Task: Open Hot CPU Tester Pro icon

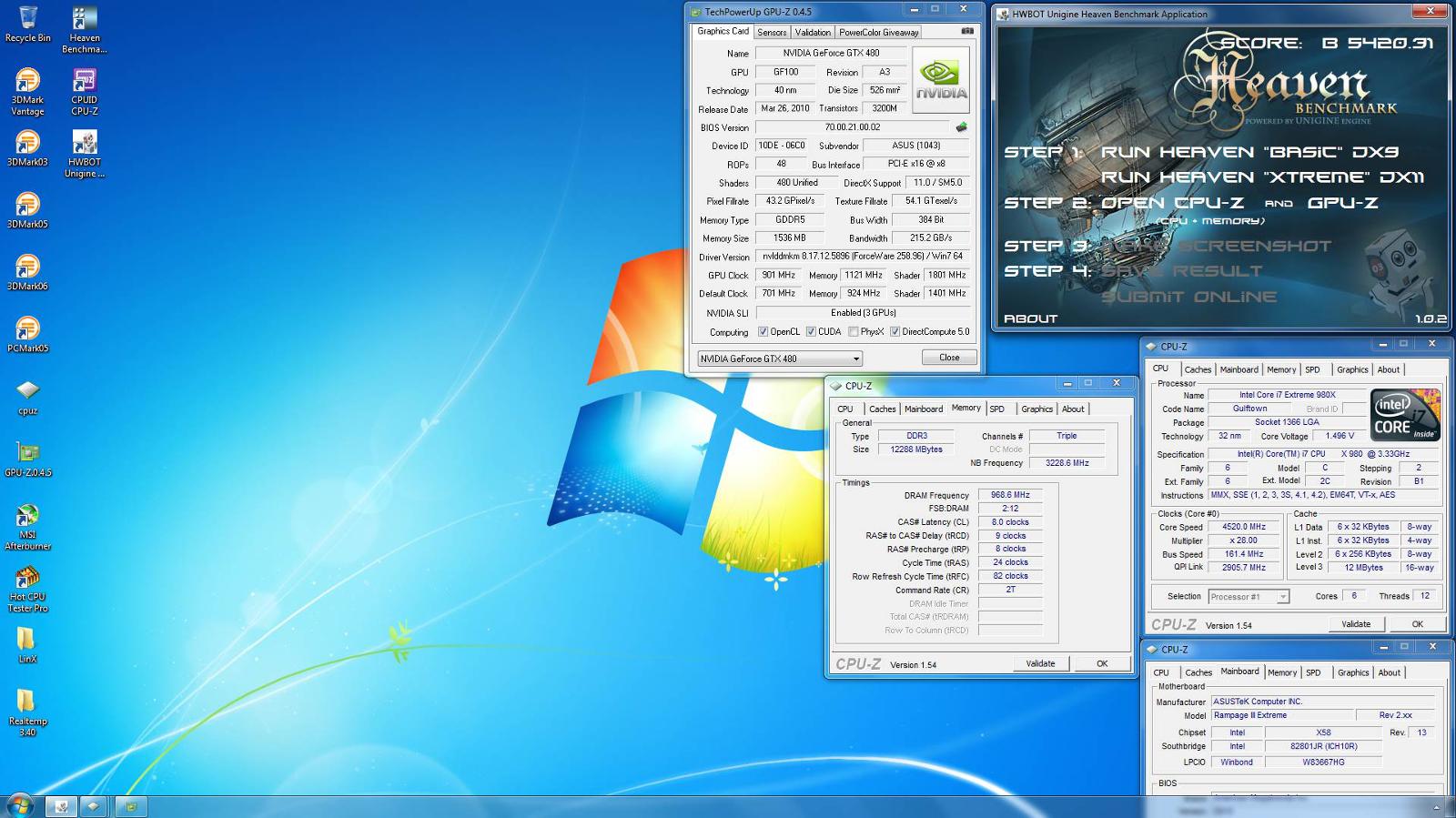Action: point(27,589)
